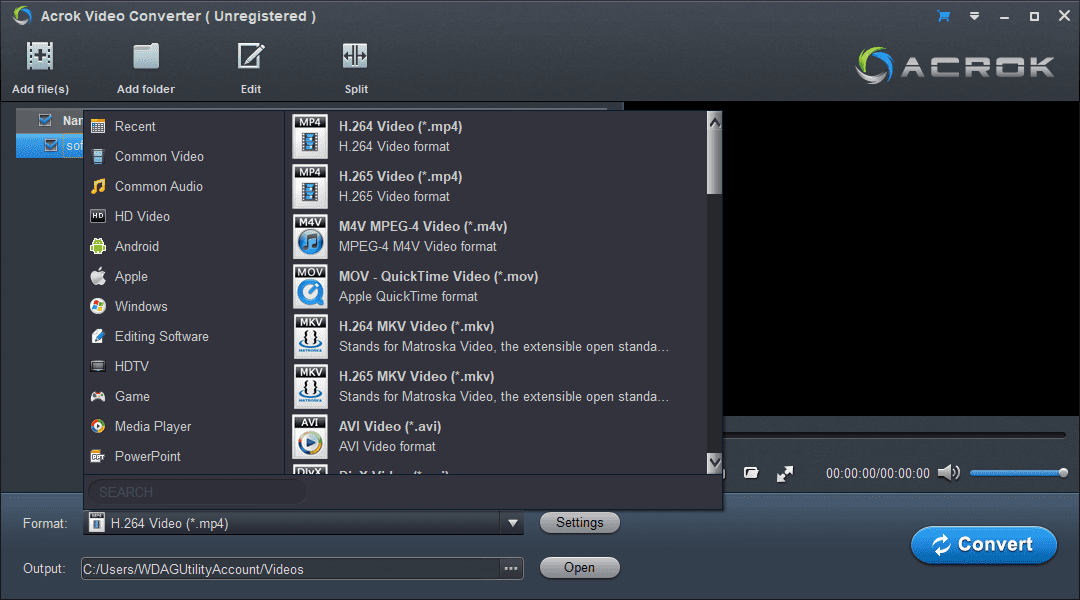This screenshot has height=600, width=1080.
Task: Select 'M4V MPEG-4 Video (*.m4v)' text
Action: click(423, 227)
